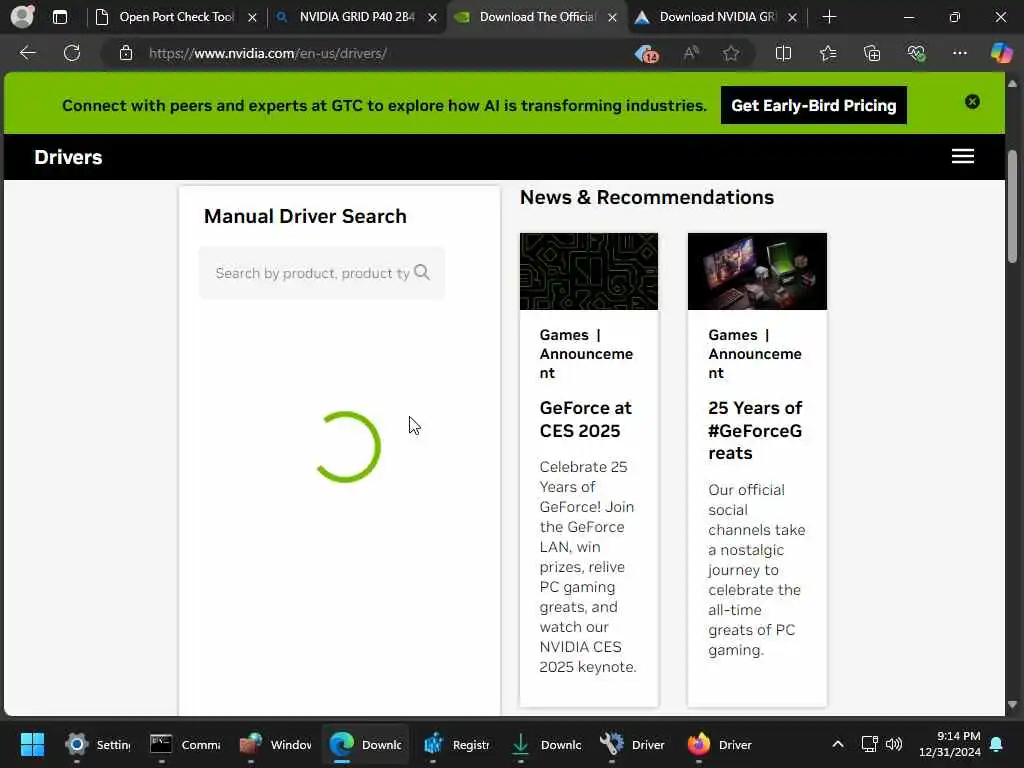Open the clock showing 9:14 PM
This screenshot has height=768, width=1024.
coord(949,744)
